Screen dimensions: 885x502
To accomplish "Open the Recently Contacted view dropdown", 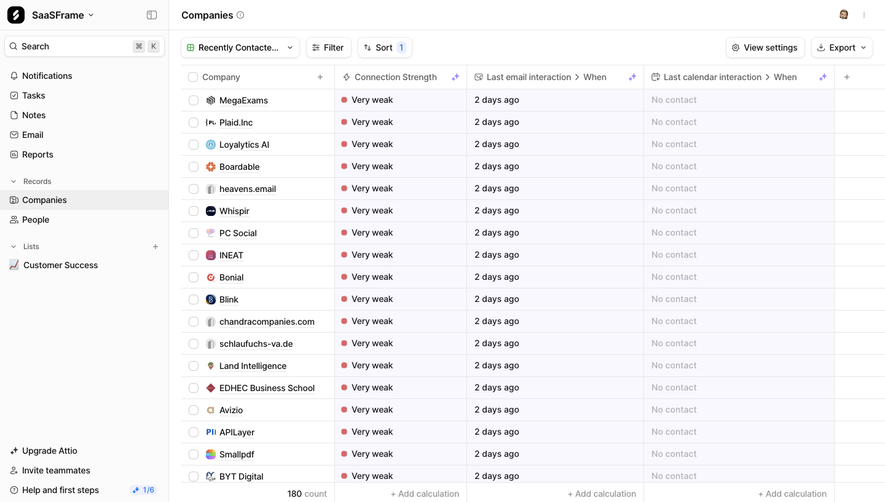I will click(x=240, y=47).
